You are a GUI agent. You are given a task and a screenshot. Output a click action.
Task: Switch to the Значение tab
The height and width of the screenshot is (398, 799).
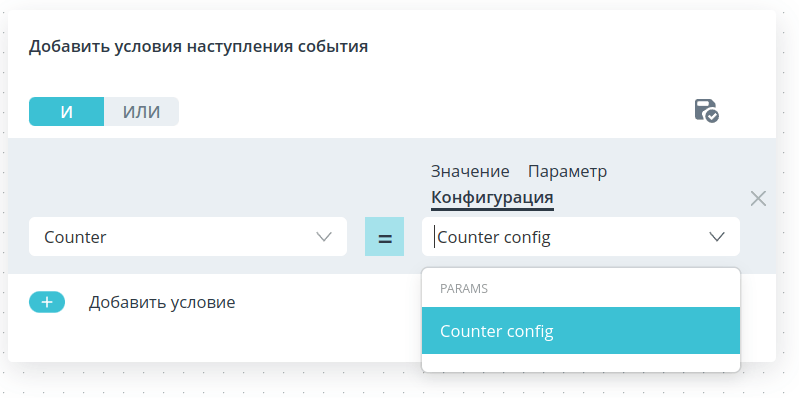point(470,171)
